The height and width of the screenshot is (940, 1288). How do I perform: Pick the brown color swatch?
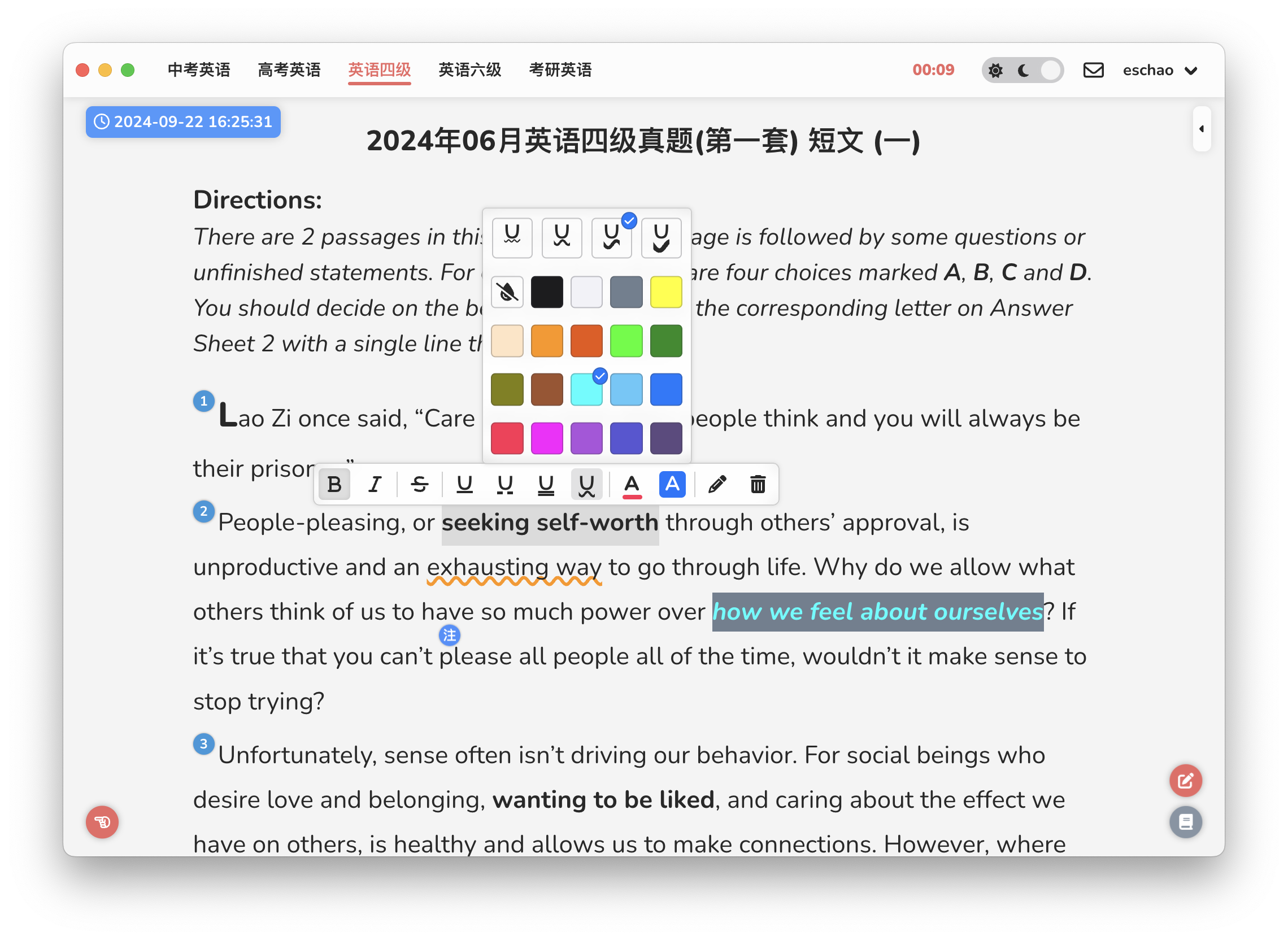point(547,390)
